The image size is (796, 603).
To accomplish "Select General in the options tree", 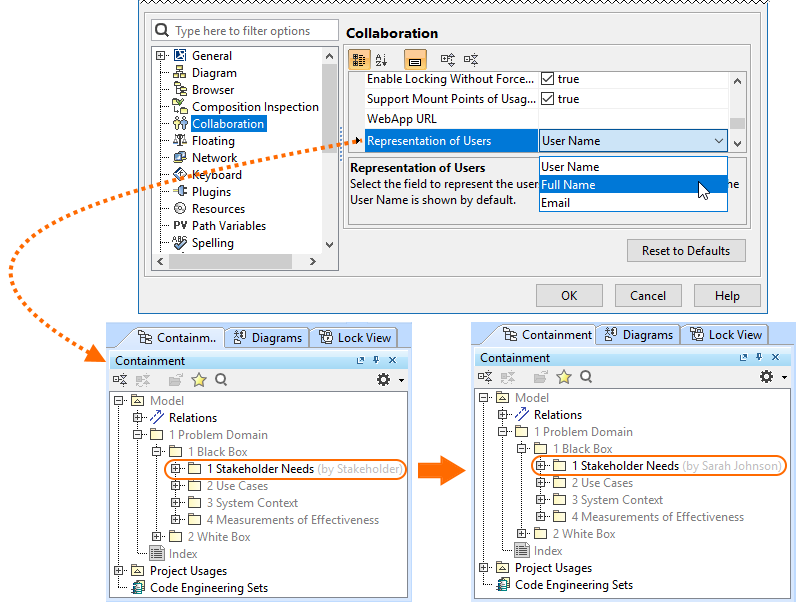I will point(211,56).
